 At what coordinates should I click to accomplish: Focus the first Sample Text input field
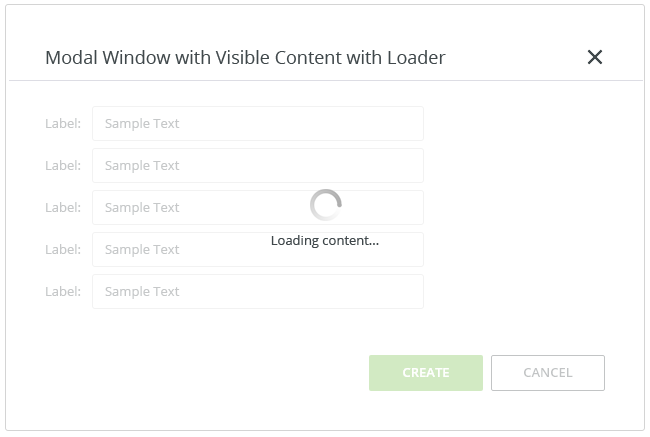pos(258,124)
